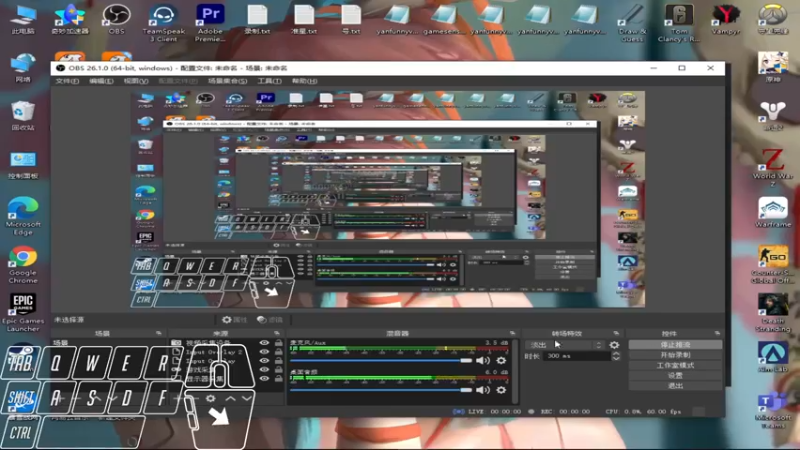The image size is (800, 450).
Task: Open the 场景集合(S) menu
Action: (x=227, y=81)
